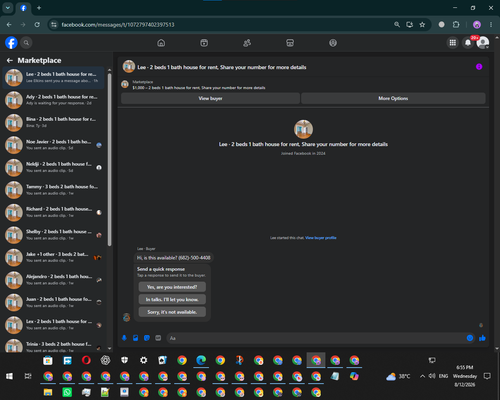
Task: Open the Ady conversation in the list
Action: (x=54, y=100)
